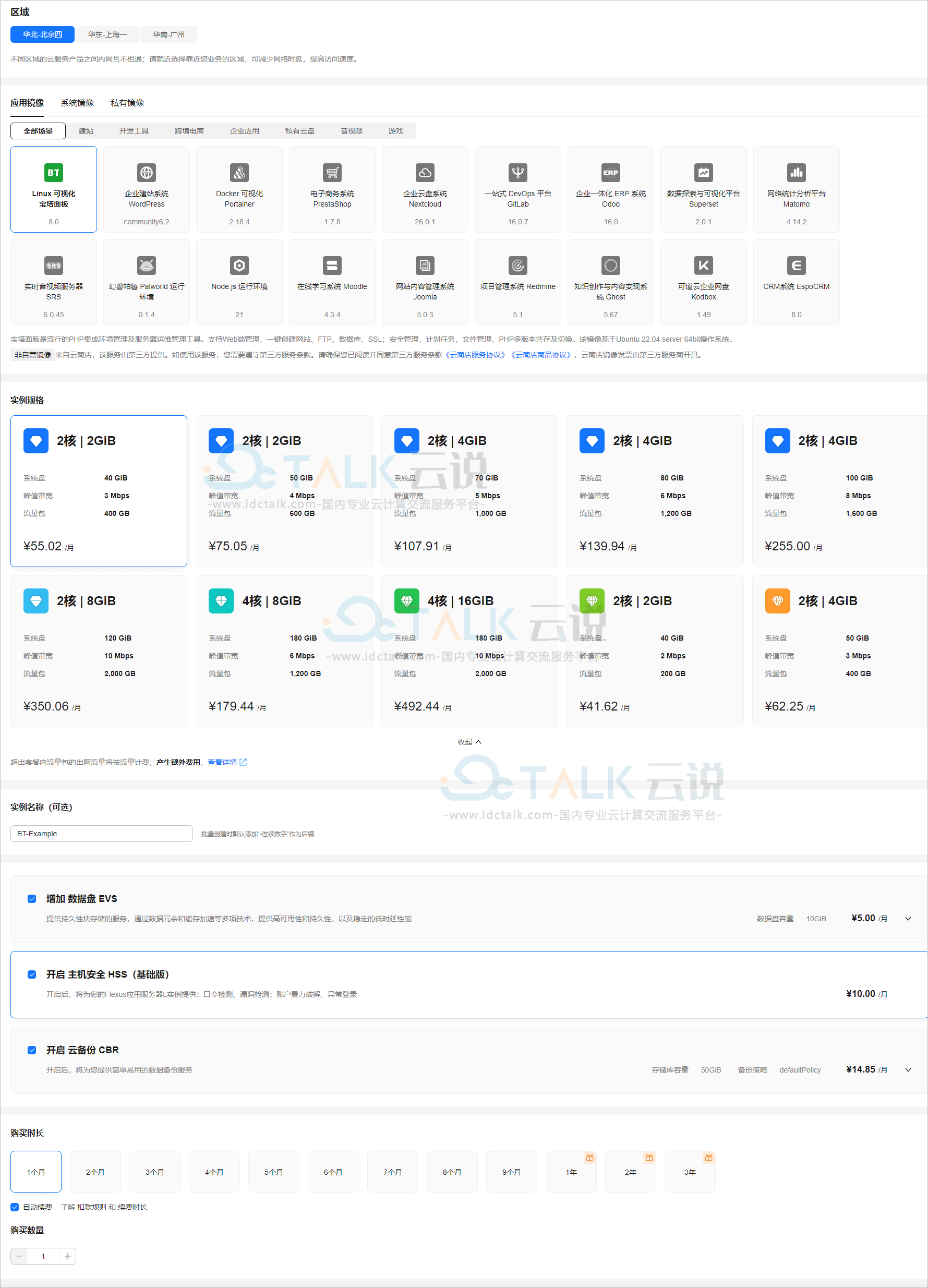Viewport: 928px width, 1288px height.
Task: Select the ¥75.05 /月 instance plan
Action: 284,491
